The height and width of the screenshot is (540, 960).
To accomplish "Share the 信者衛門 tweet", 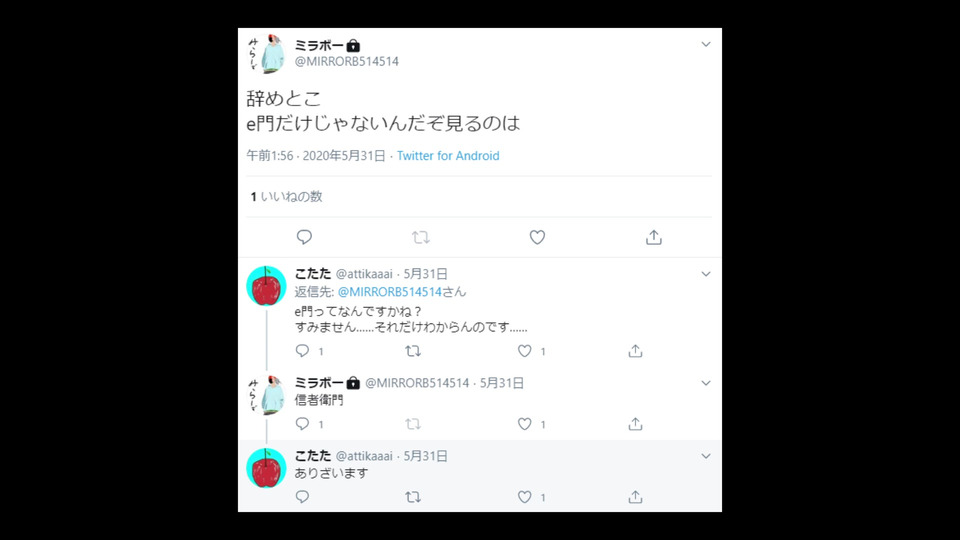I will click(636, 424).
